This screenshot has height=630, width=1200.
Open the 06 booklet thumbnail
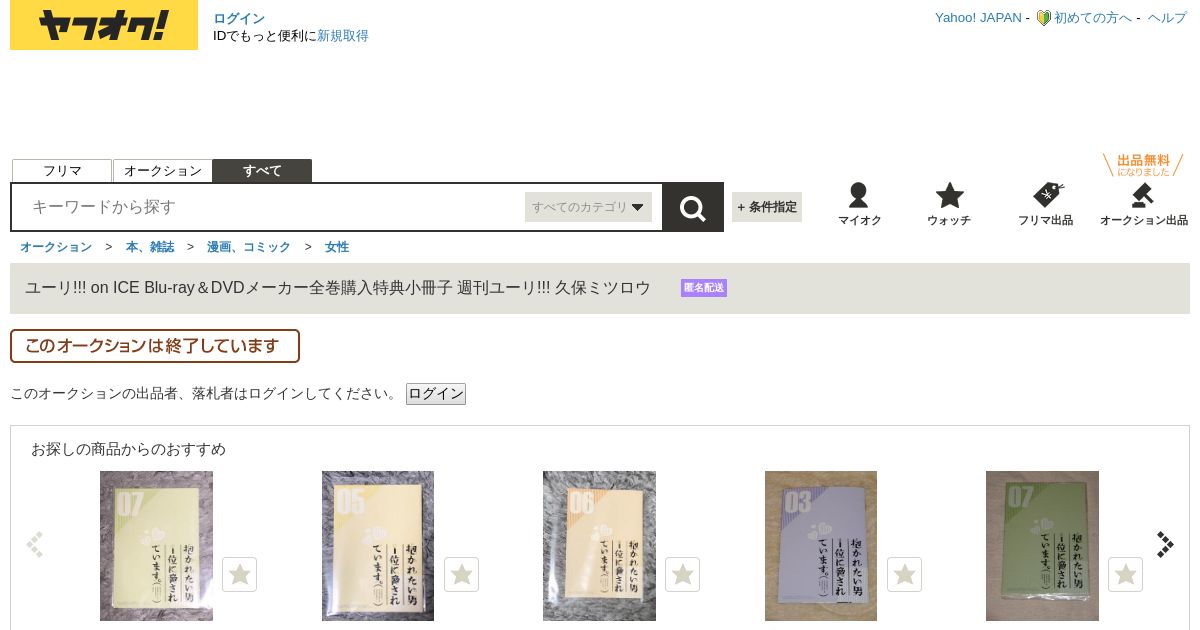[599, 546]
